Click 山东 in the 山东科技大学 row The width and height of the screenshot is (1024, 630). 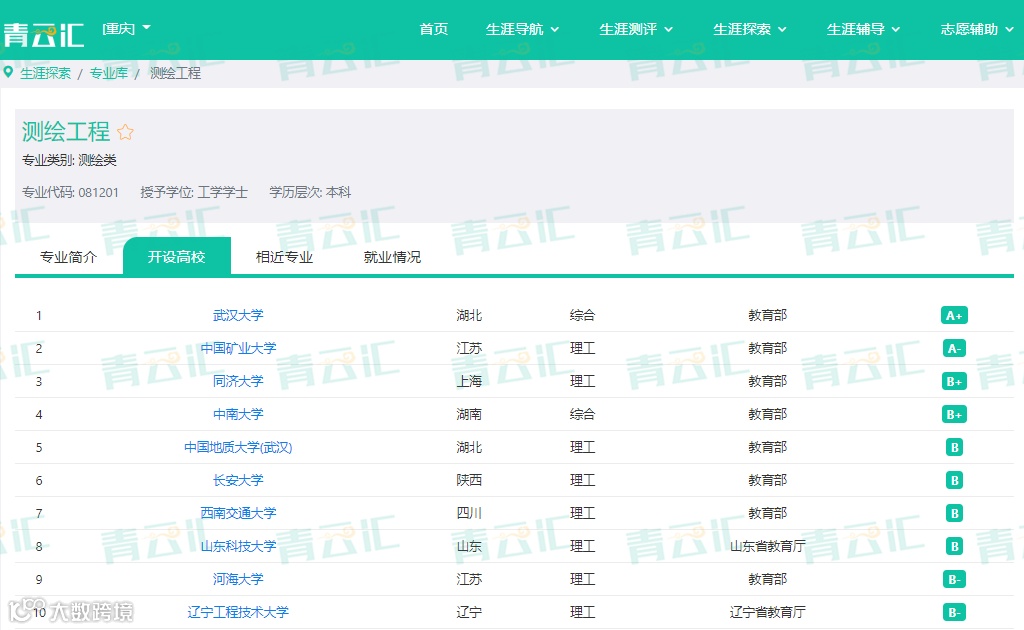click(x=469, y=546)
